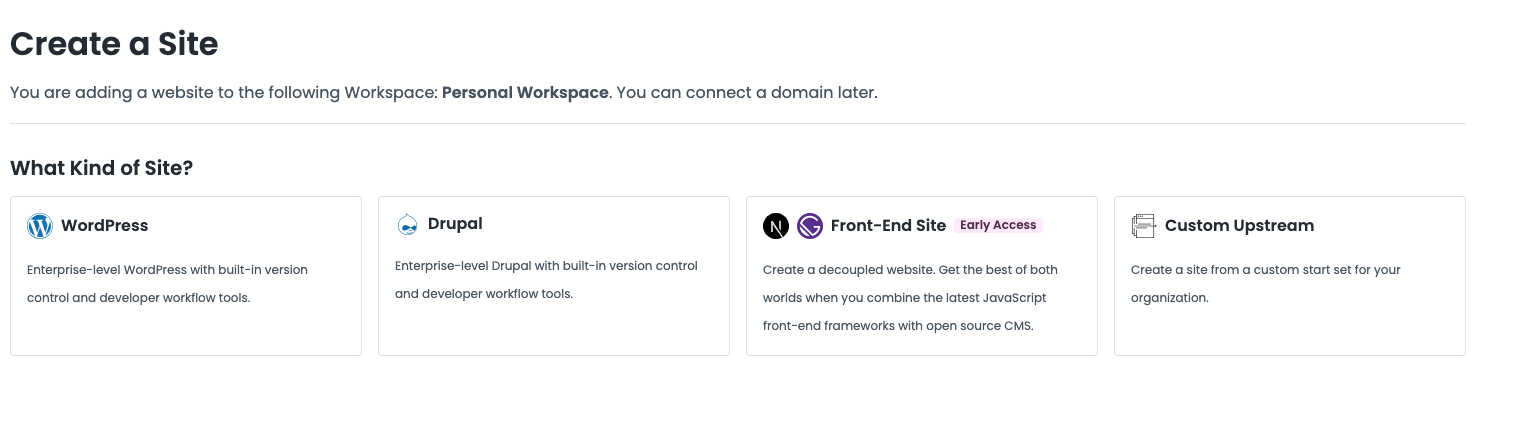Select the WordPress card title
This screenshot has height=434, width=1526.
click(x=104, y=226)
